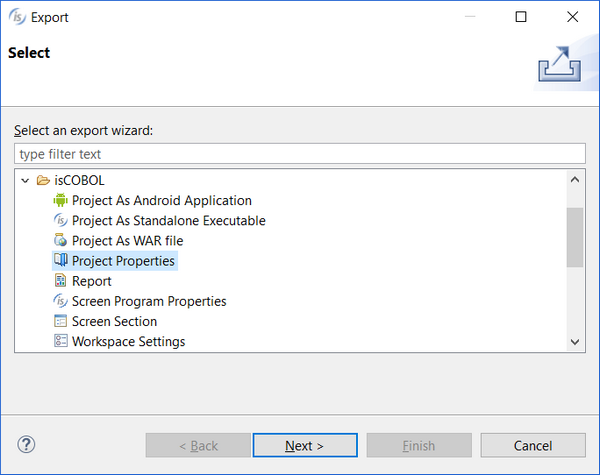Viewport: 600px width, 475px height.
Task: Focus the type filter text field
Action: pos(300,154)
